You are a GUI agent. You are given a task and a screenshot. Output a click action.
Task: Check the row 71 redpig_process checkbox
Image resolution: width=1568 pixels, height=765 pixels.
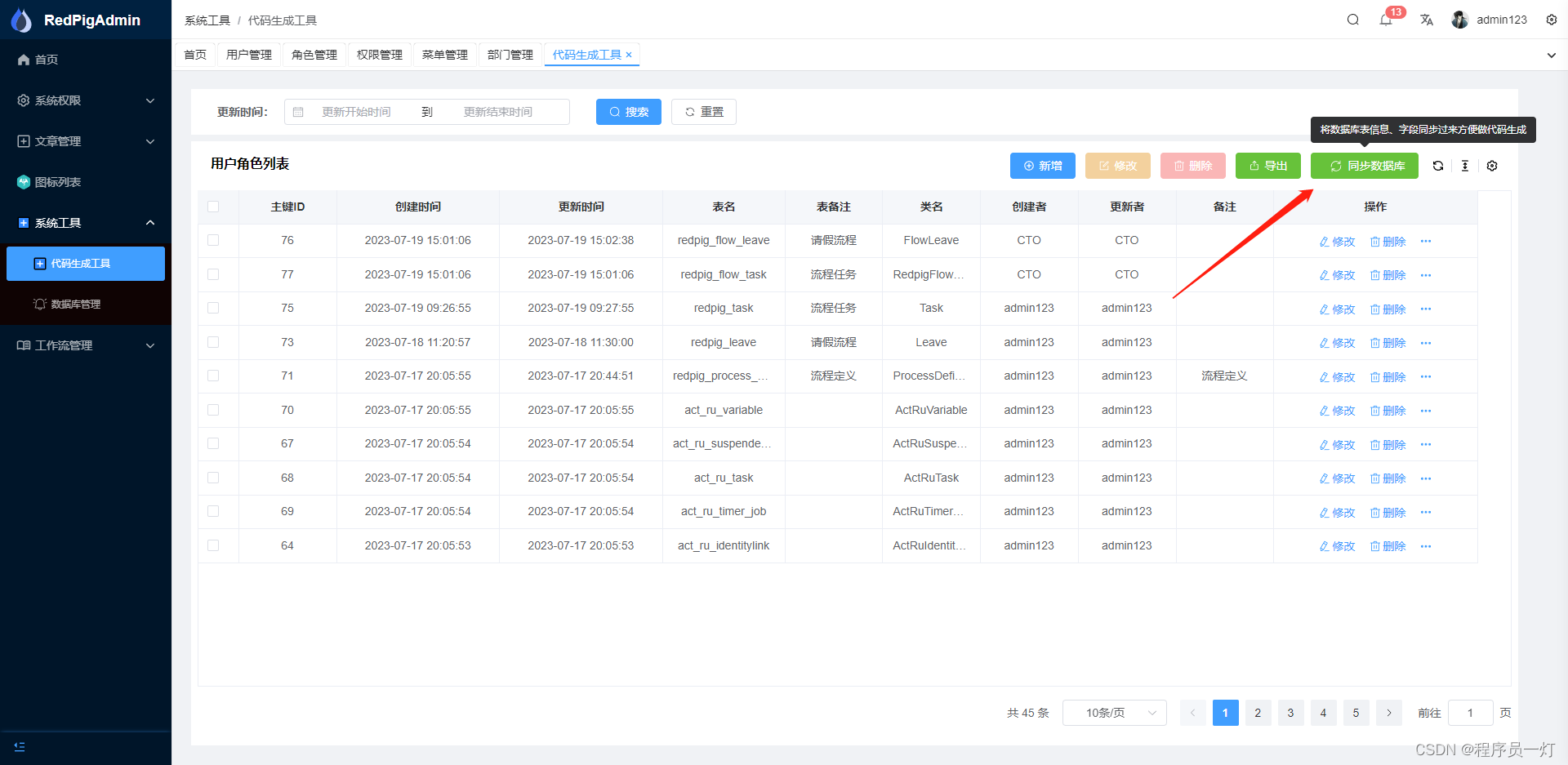pyautogui.click(x=213, y=376)
